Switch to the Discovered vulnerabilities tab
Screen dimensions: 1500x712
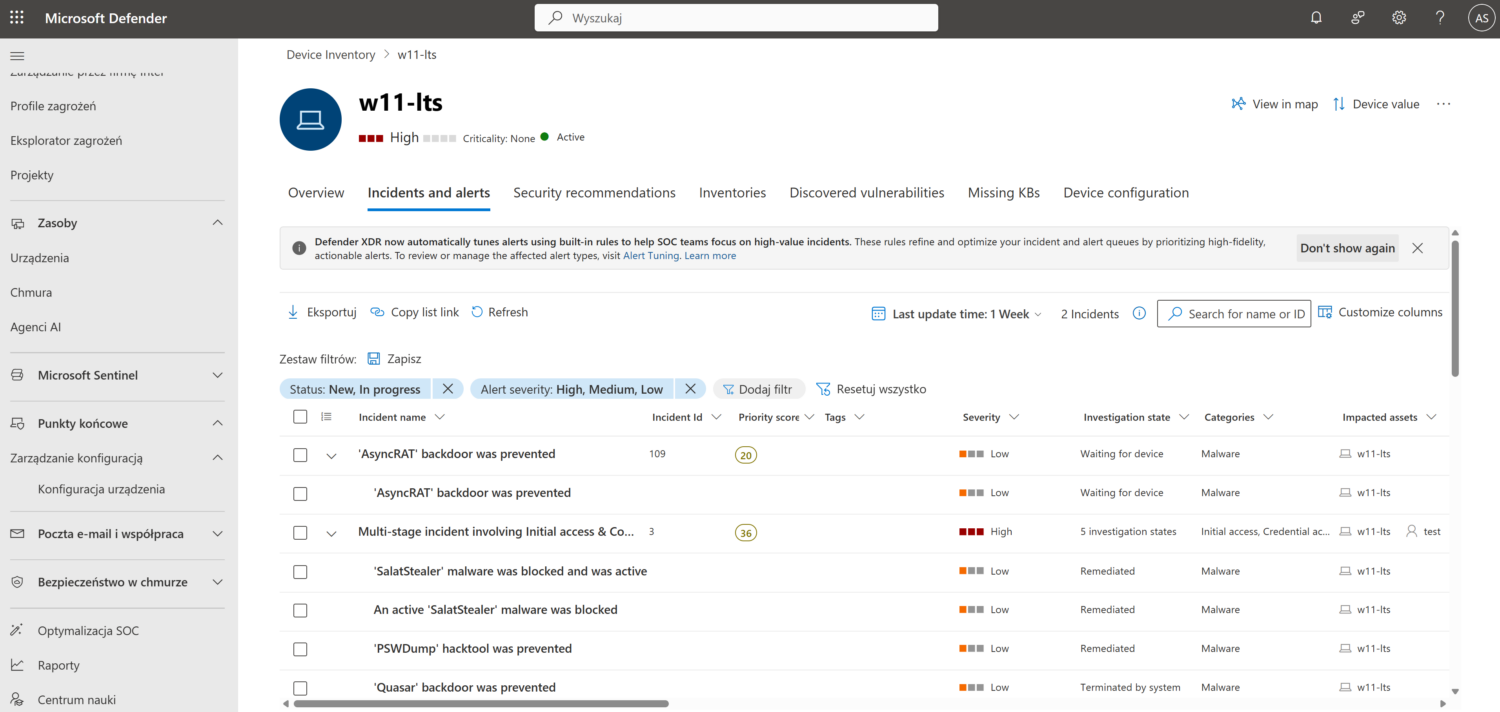point(866,192)
